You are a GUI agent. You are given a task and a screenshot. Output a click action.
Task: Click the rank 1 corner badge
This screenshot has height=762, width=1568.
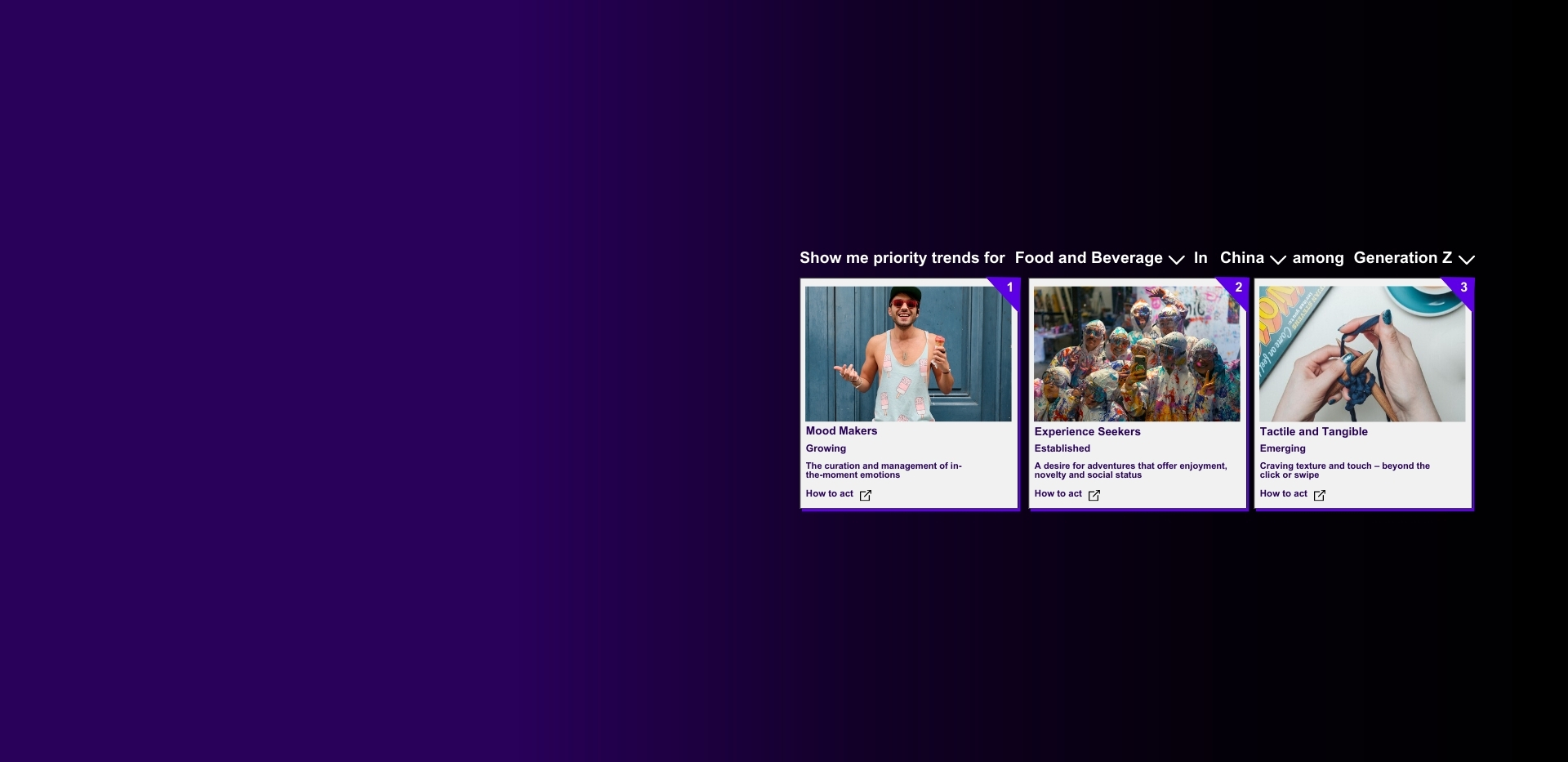pos(1009,287)
